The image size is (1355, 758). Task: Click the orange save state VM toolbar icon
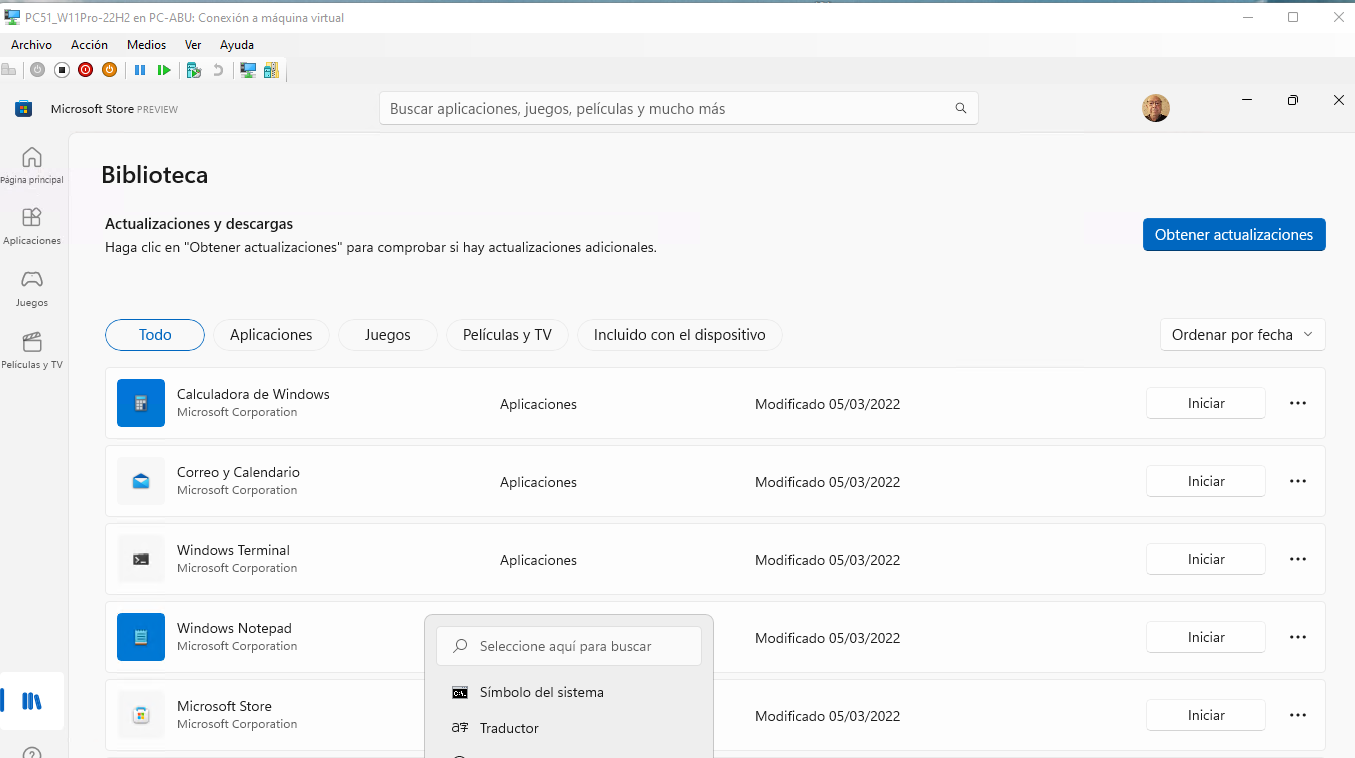pos(109,70)
